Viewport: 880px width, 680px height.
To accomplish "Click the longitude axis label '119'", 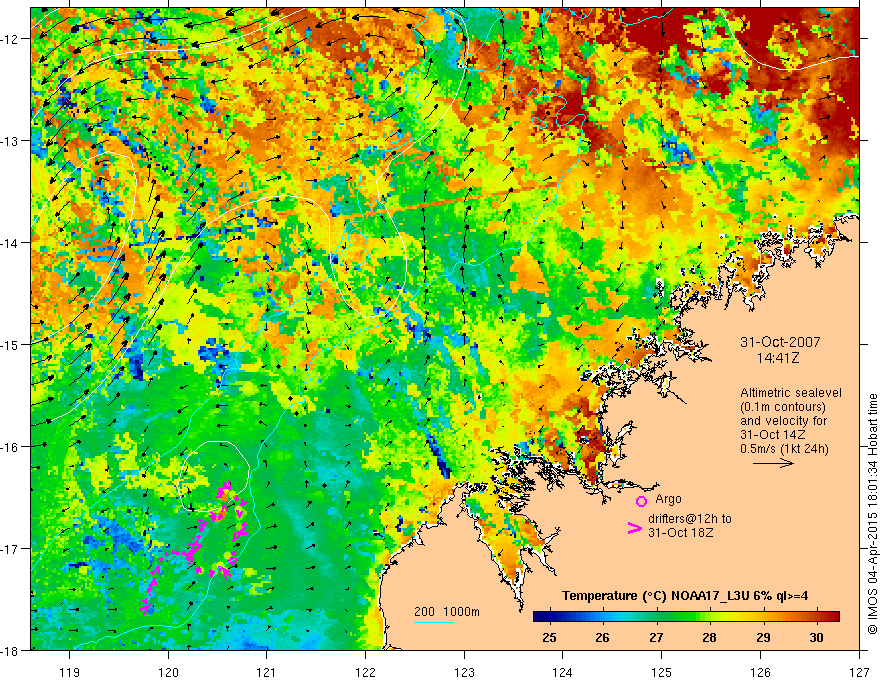I will pos(70,672).
